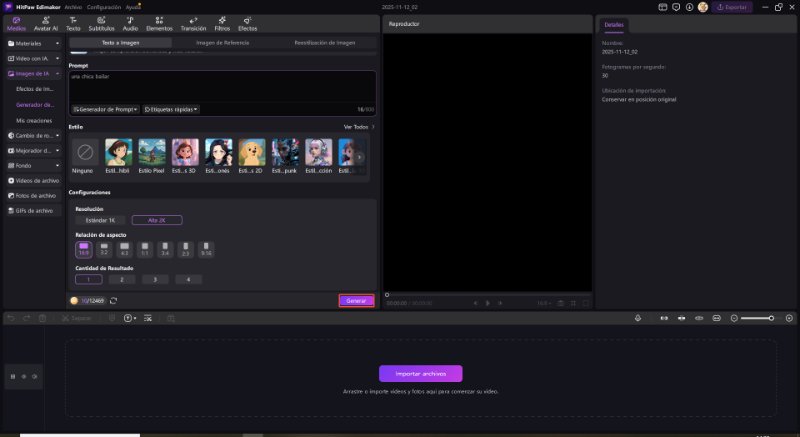Click the Efectos toolbar icon
Screen dimensions: 800x437
point(247,24)
